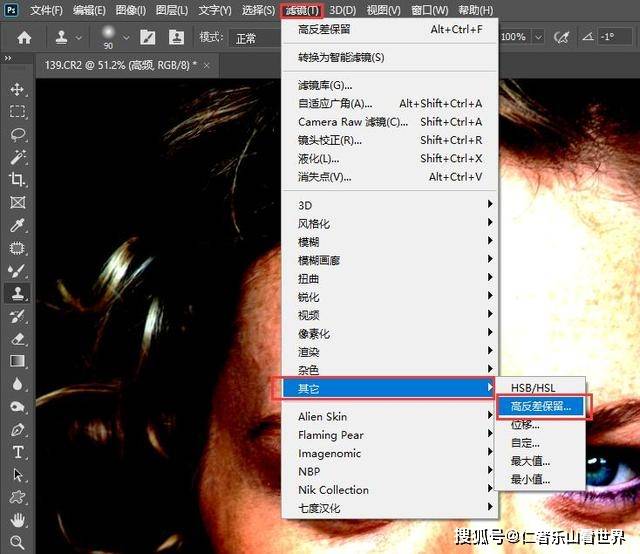Expand the toolbox double-arrow toggle

click(8, 58)
